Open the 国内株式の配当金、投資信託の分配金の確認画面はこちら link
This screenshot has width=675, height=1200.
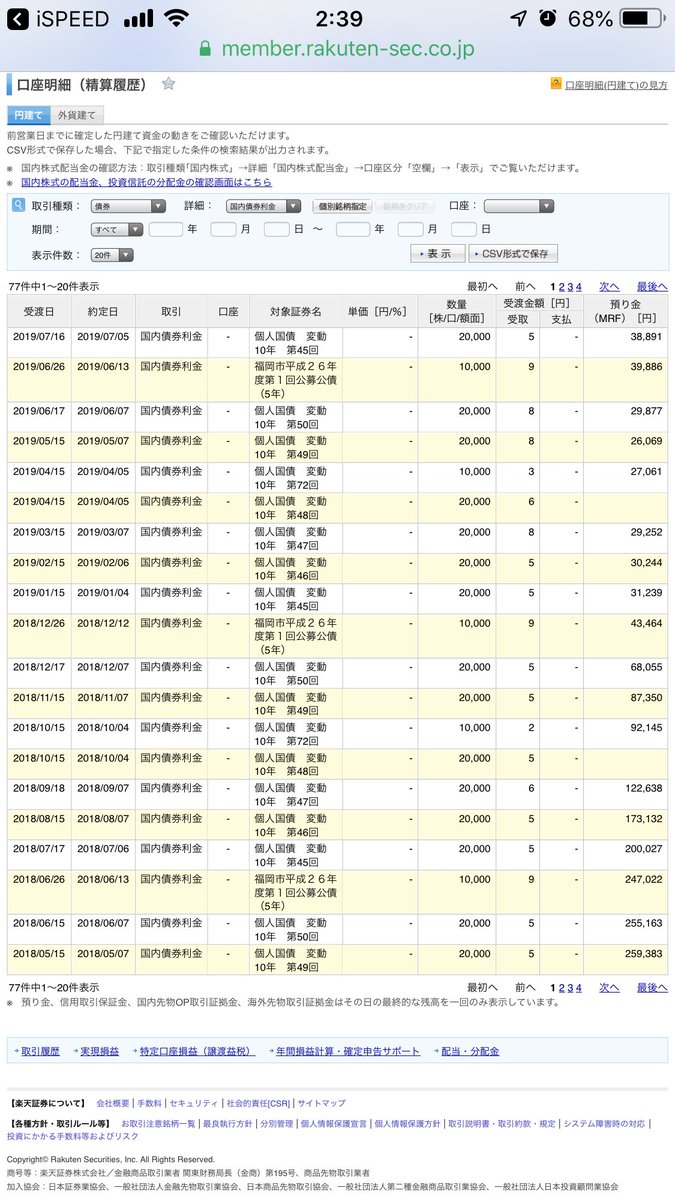click(144, 182)
